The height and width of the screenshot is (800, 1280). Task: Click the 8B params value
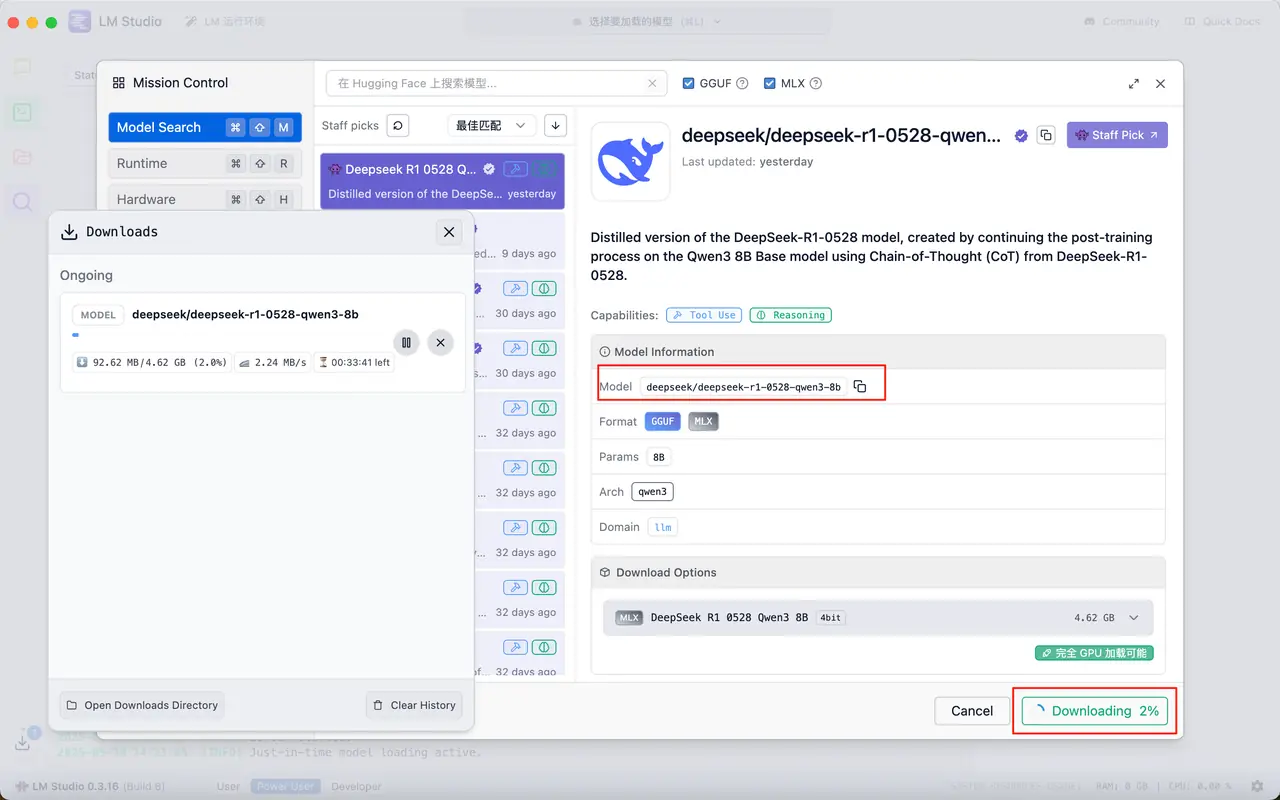click(658, 457)
